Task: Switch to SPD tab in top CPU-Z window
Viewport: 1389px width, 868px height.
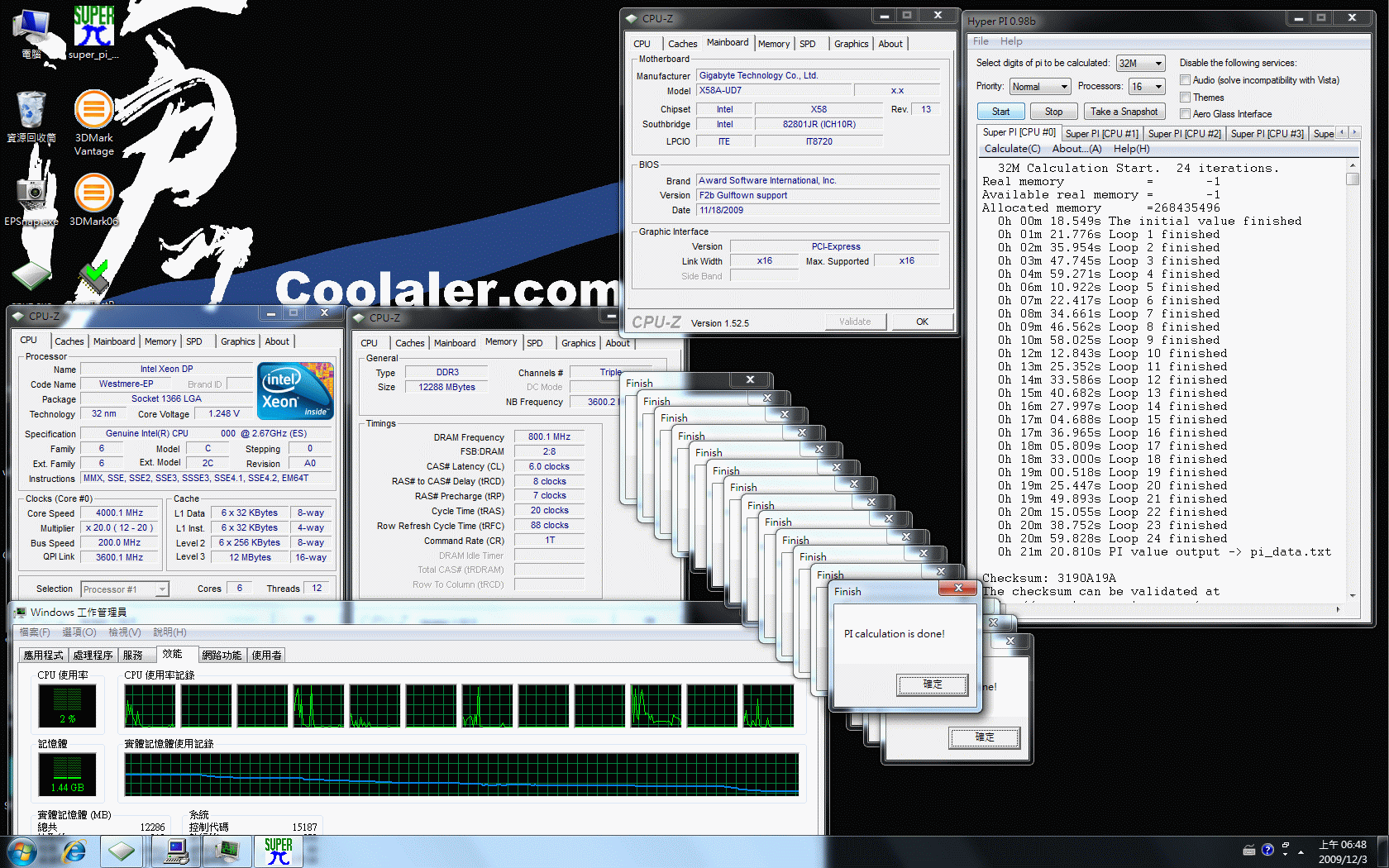Action: (808, 44)
